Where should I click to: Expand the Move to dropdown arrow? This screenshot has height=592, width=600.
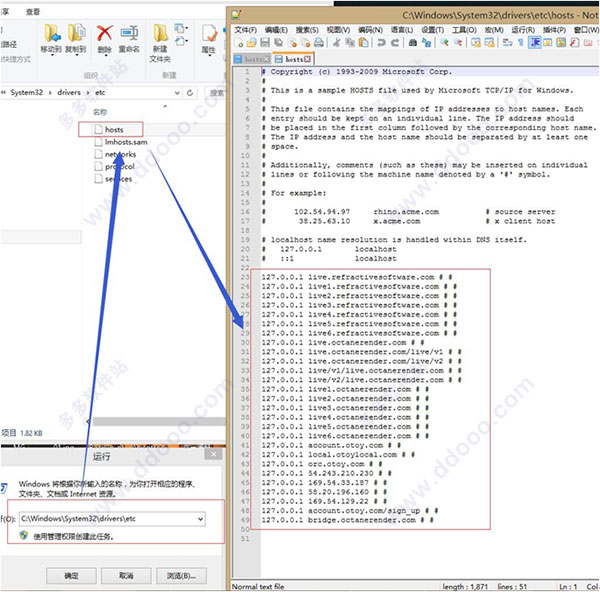click(52, 55)
